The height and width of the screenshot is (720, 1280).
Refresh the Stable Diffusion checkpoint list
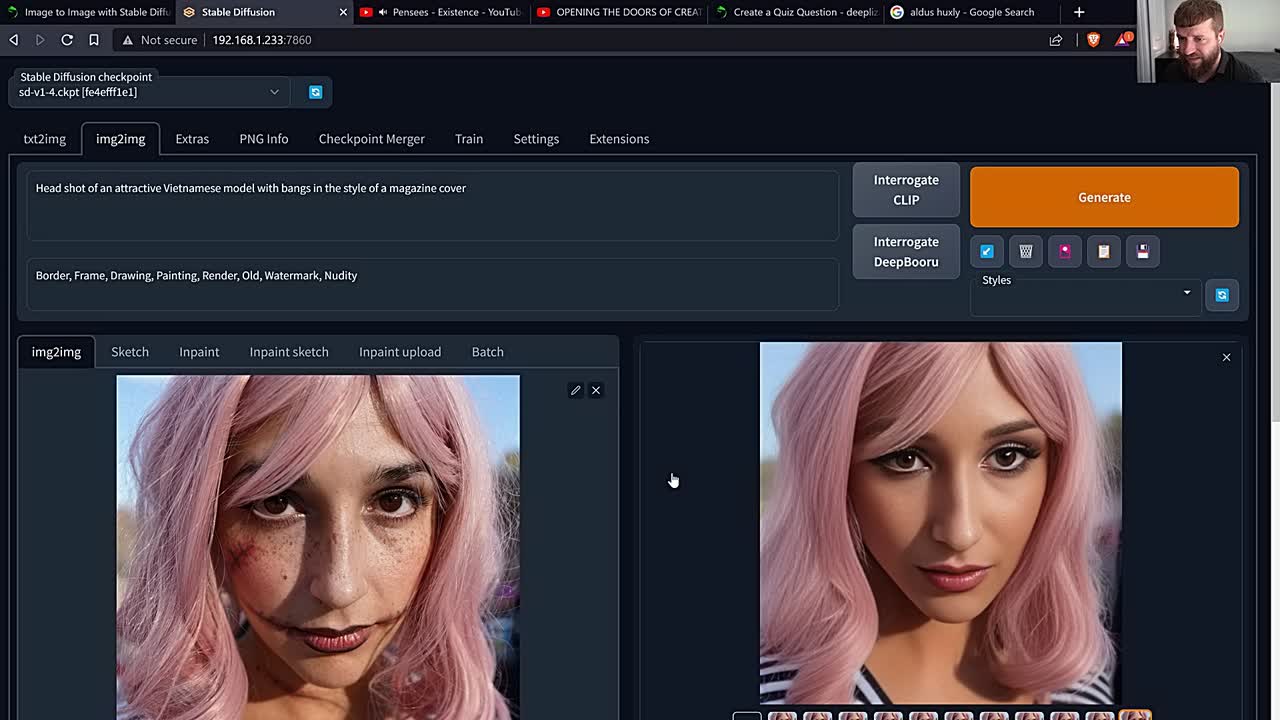tap(315, 92)
